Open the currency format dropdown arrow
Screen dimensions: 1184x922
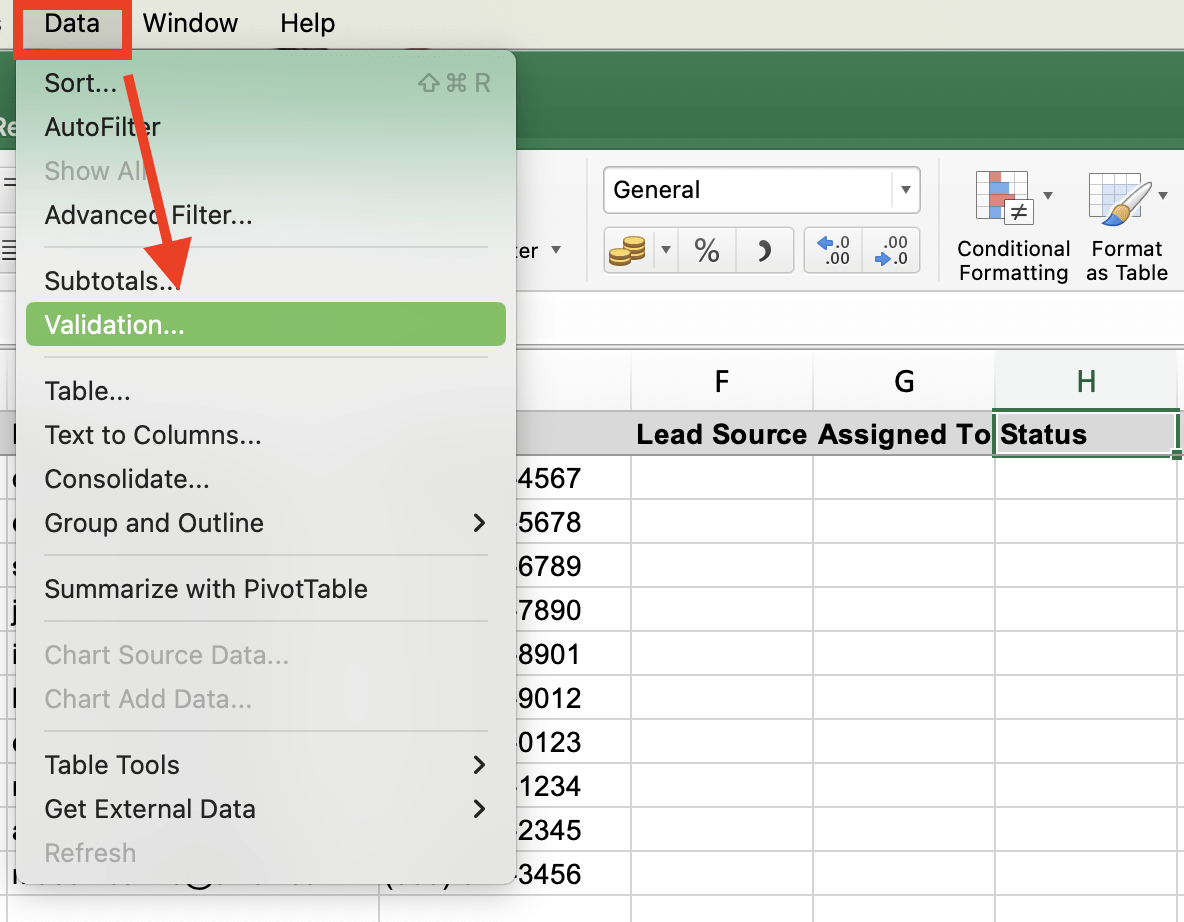coord(666,250)
